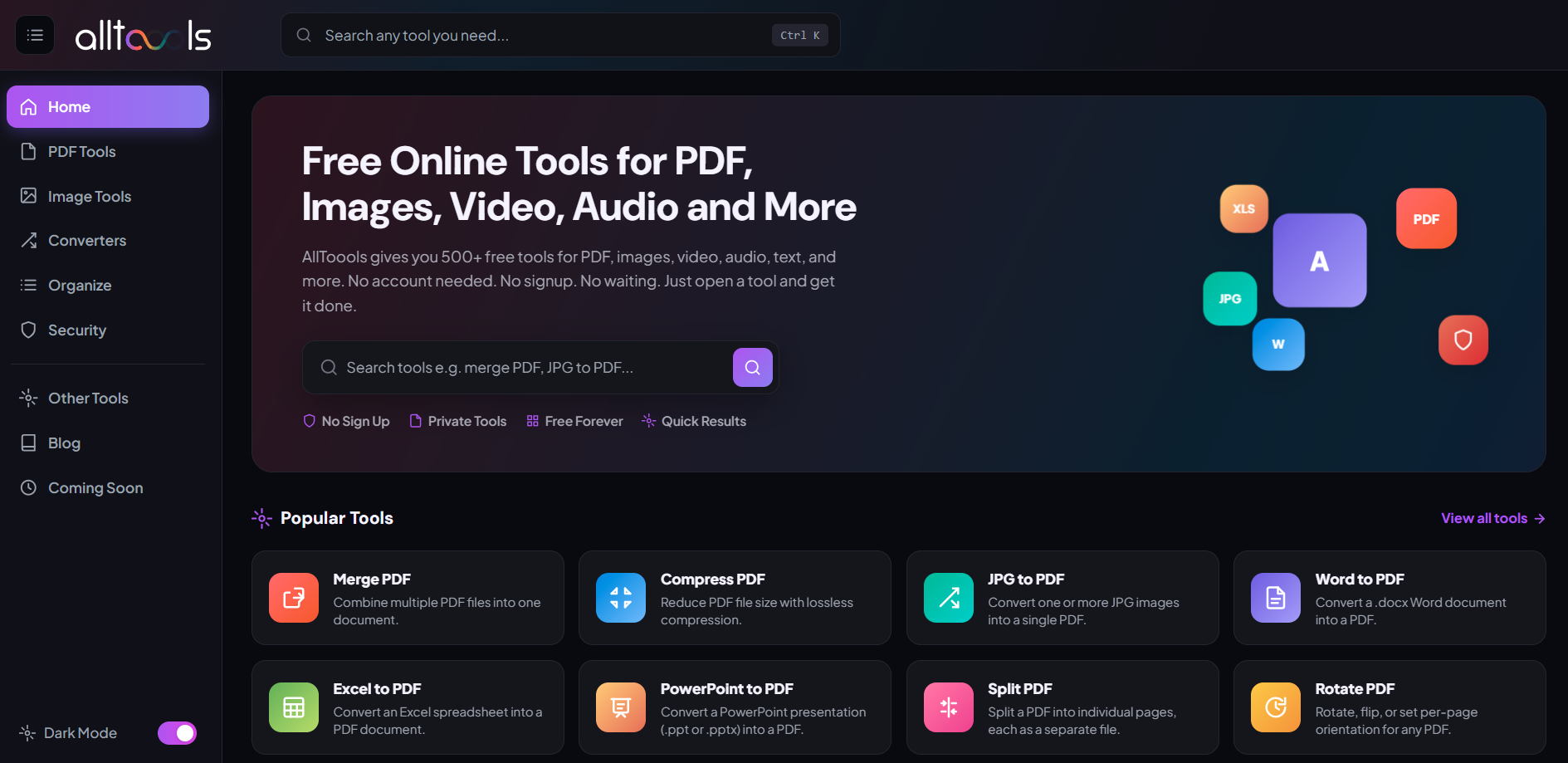Open the PowerPoint to PDF card title
Screen dimensions: 1568x763
point(727,689)
